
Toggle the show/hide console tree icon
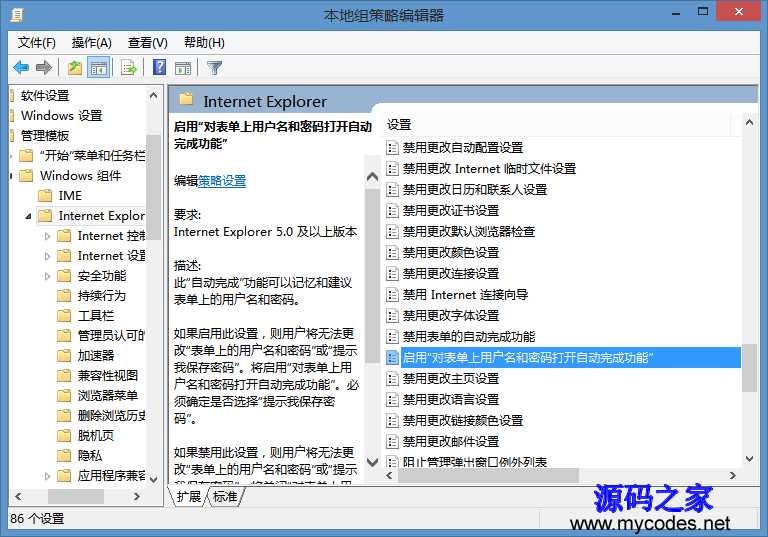click(x=98, y=67)
